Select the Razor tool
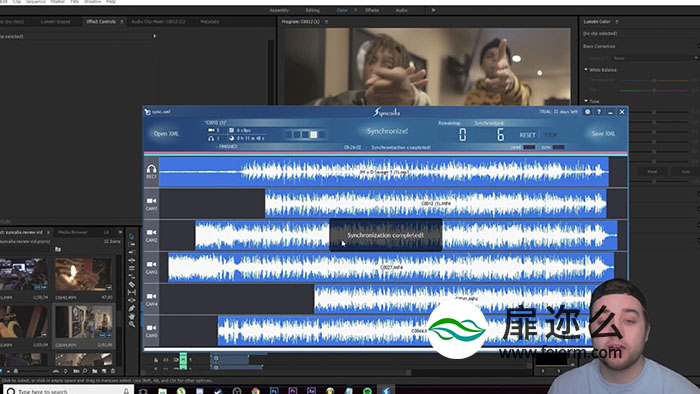This screenshot has width=700, height=394. (132, 284)
